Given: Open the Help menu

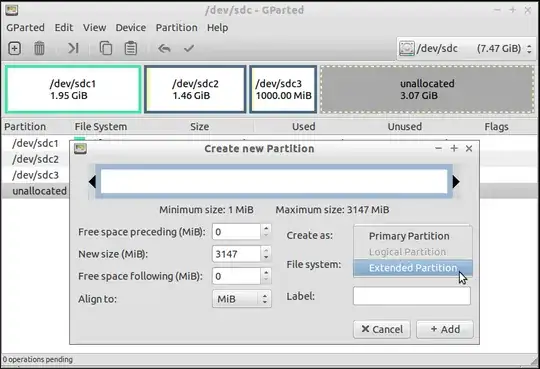Looking at the screenshot, I should pos(217,28).
